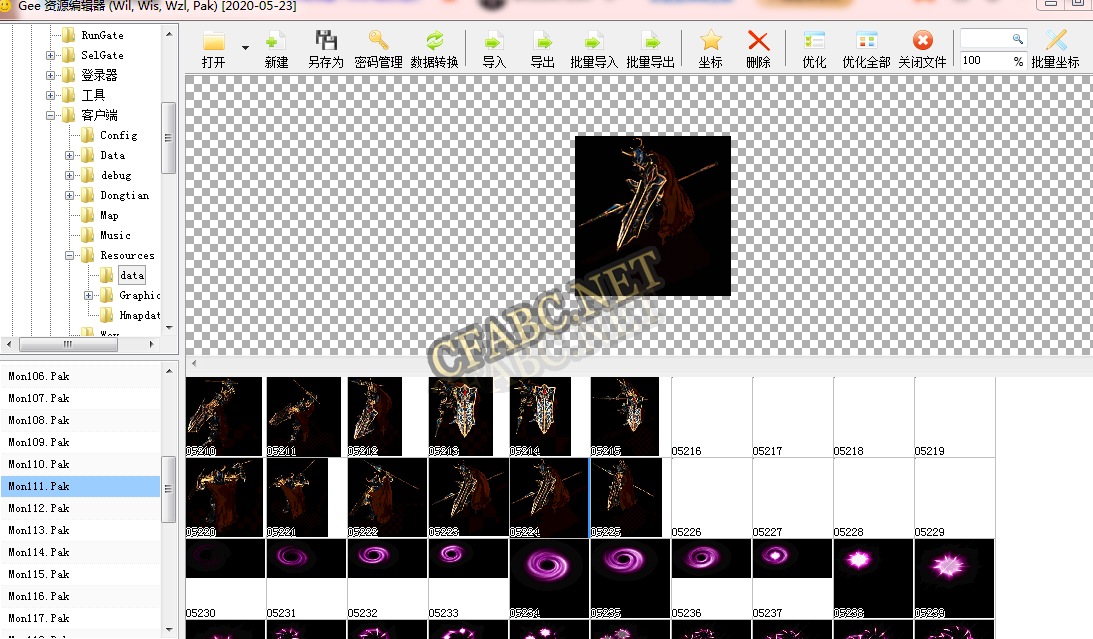1093x639 pixels.
Task: Select Mon114.Pak in file list
Action: pyautogui.click(x=80, y=552)
